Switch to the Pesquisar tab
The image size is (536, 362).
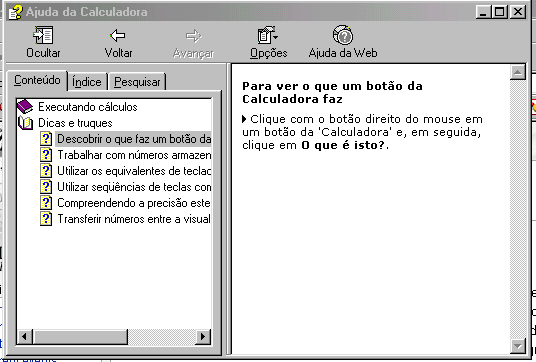coord(137,82)
